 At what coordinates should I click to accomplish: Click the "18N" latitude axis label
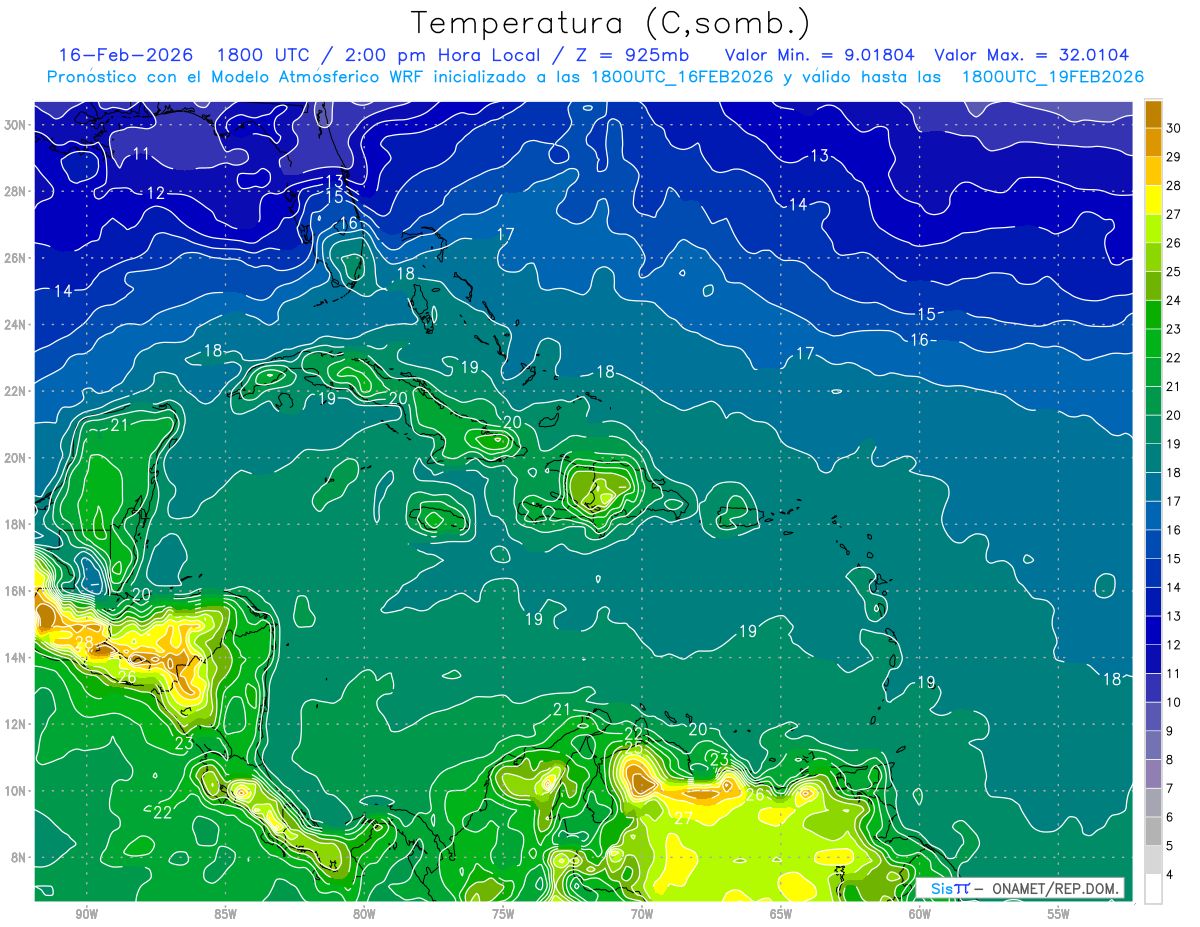click(x=16, y=524)
